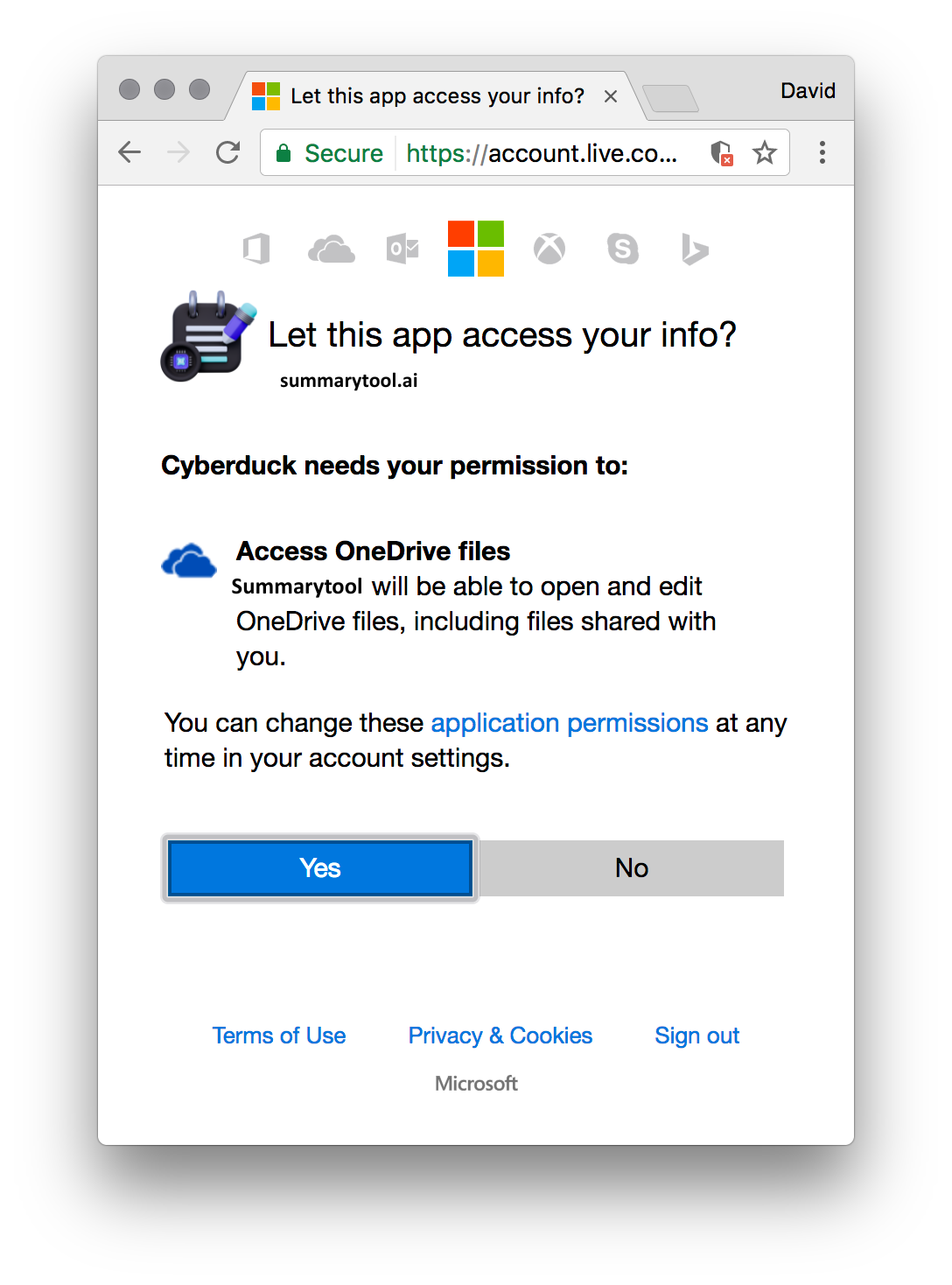Click the Microsoft four-color logo
Screen dimensions: 952x1285
tap(476, 249)
